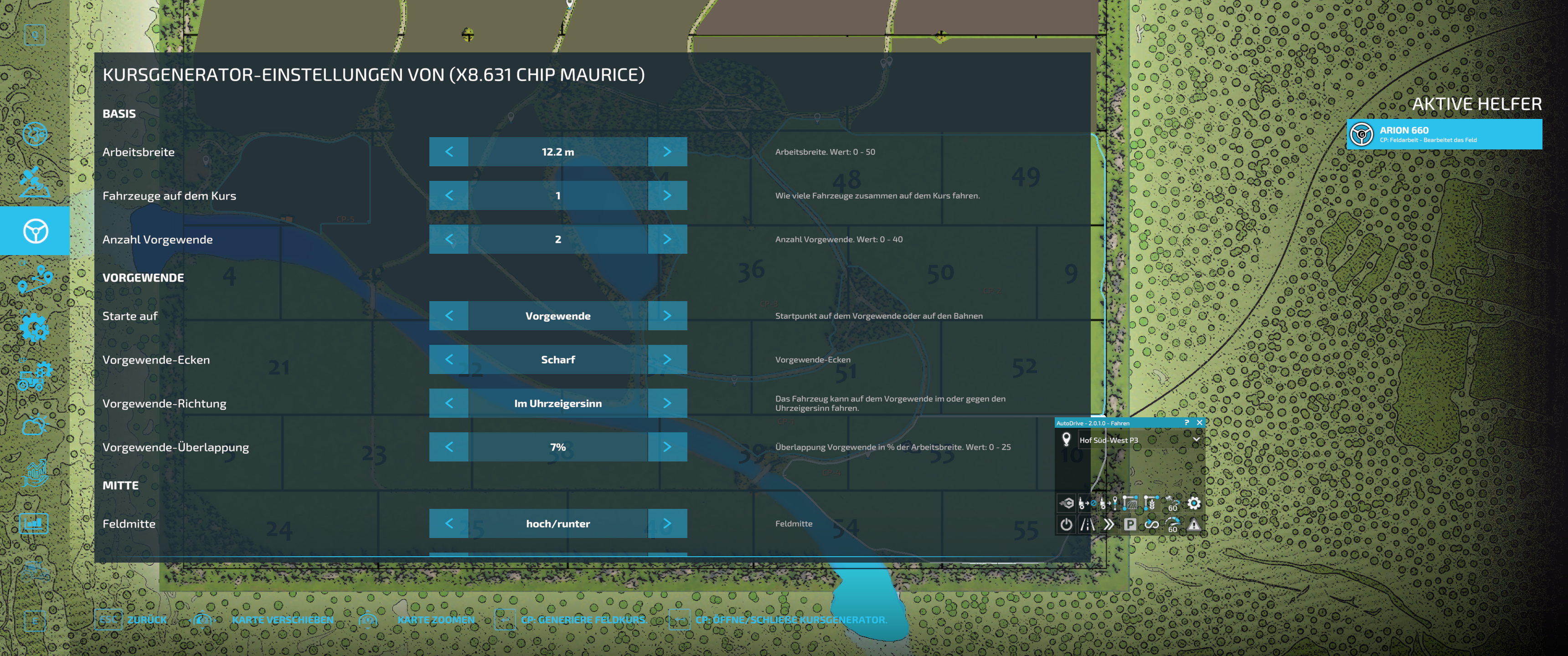Image resolution: width=1568 pixels, height=656 pixels.
Task: Increase Fahrzeuge auf dem Kurs value
Action: pos(667,196)
